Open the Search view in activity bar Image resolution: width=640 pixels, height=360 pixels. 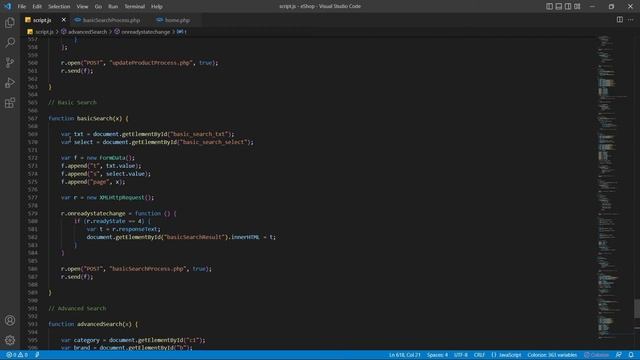pos(10,42)
